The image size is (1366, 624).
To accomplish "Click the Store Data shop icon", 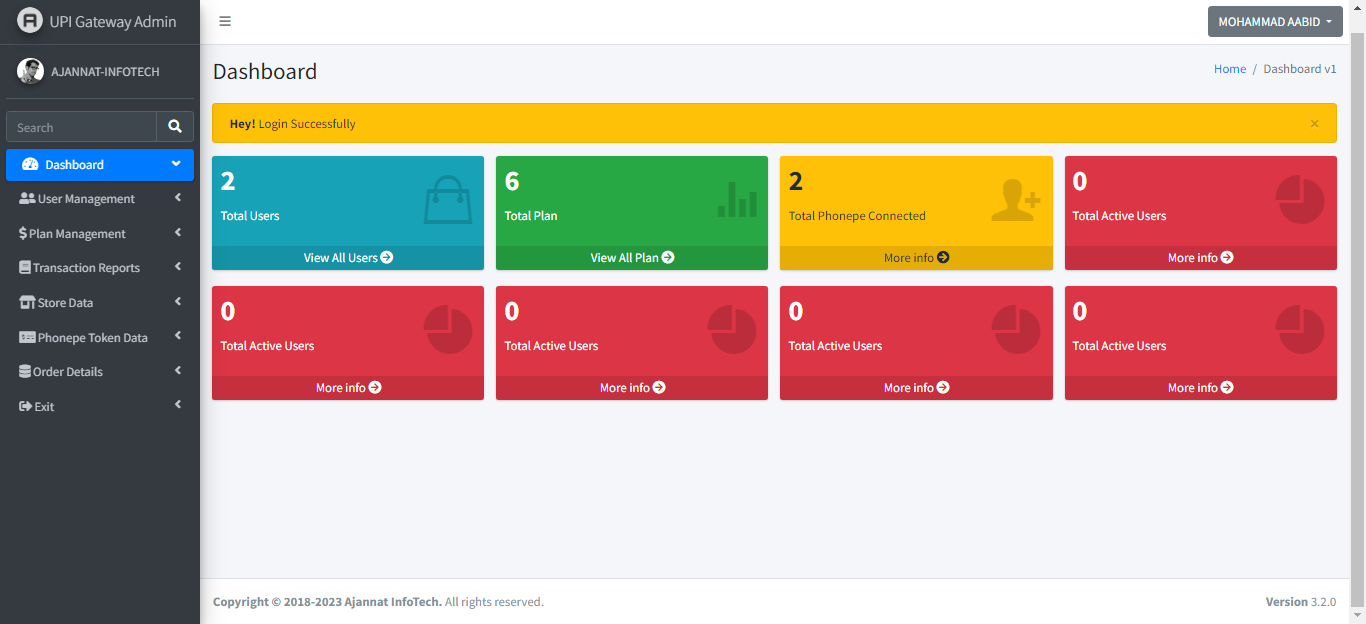I will click(27, 302).
